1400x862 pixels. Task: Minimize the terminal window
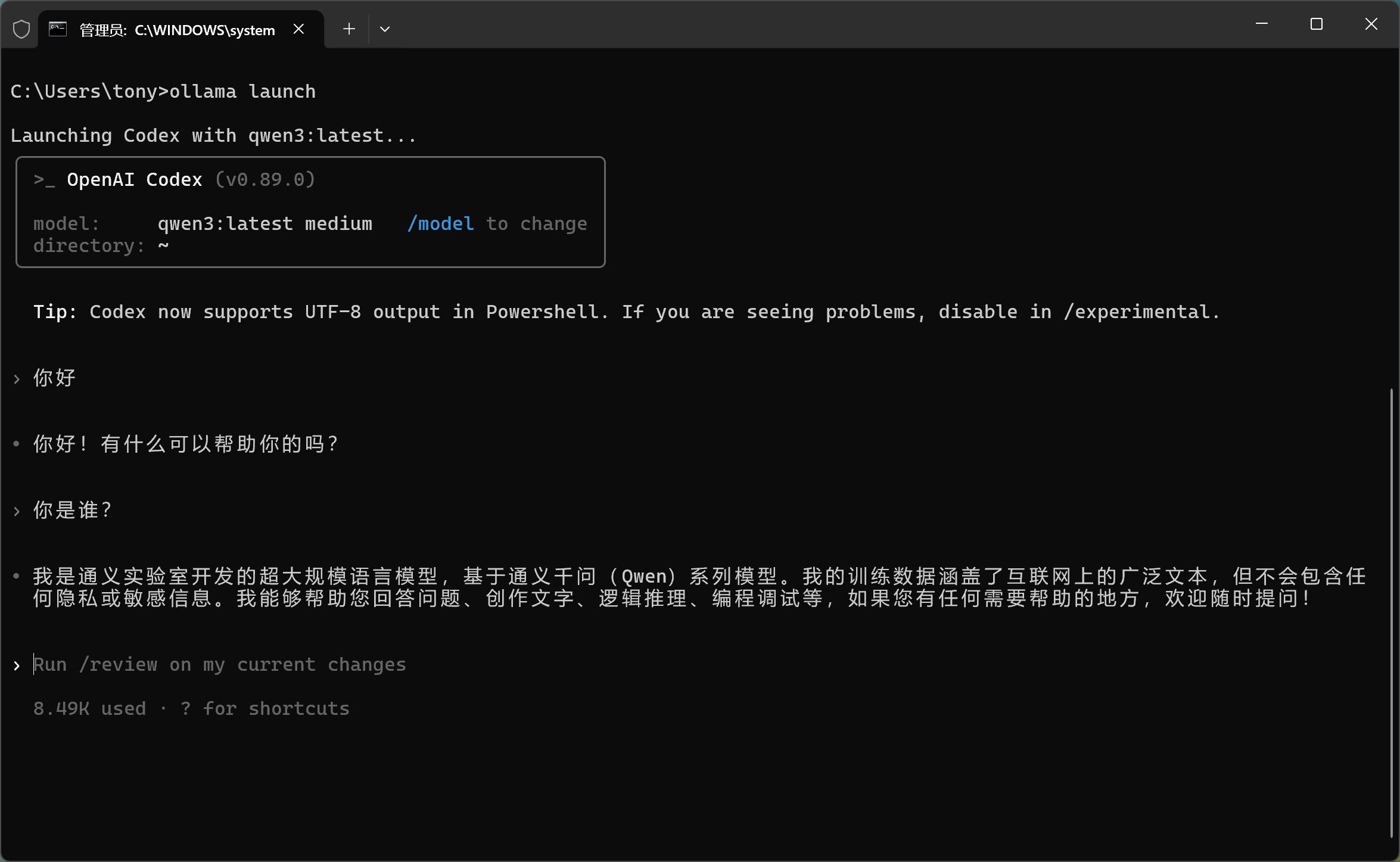coord(1261,24)
